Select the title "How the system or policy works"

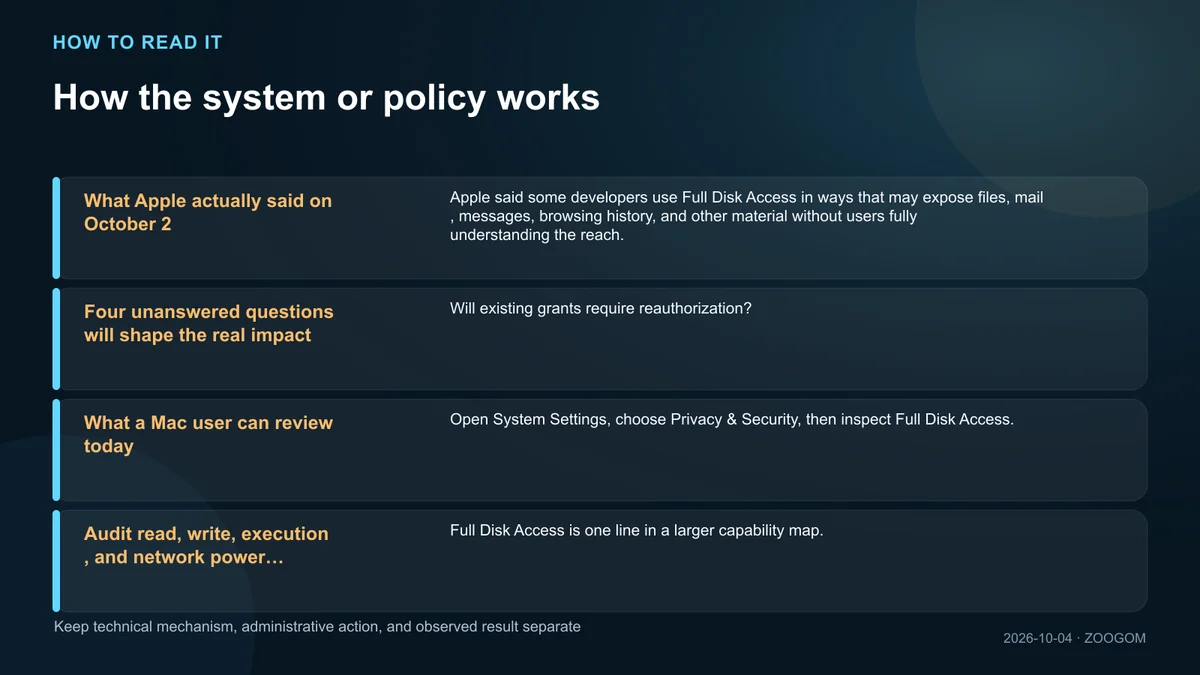click(x=326, y=98)
